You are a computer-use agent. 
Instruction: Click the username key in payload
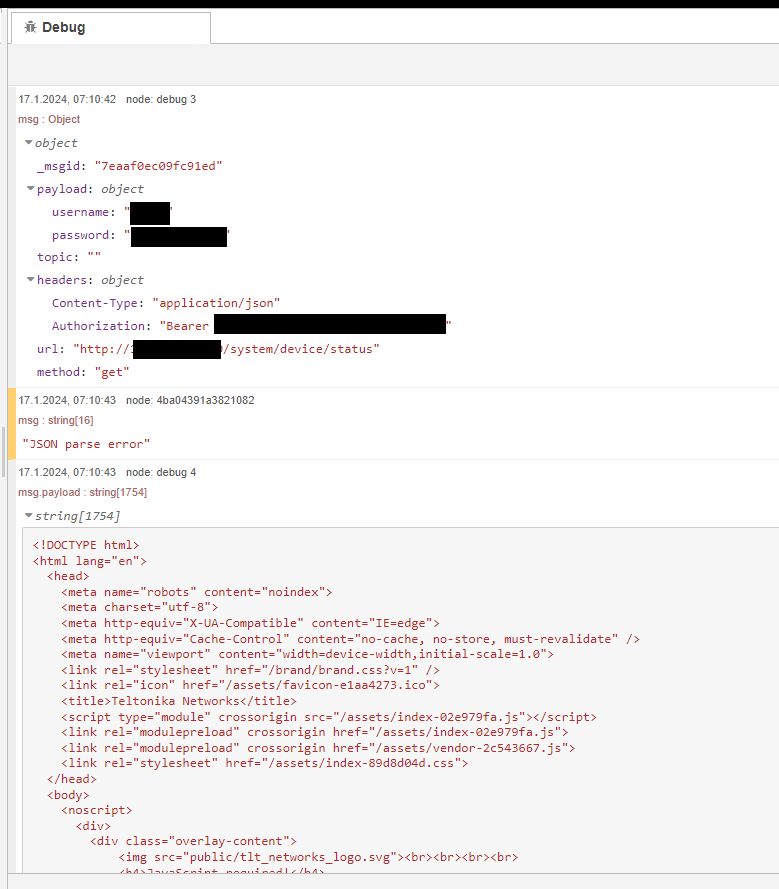coord(81,212)
